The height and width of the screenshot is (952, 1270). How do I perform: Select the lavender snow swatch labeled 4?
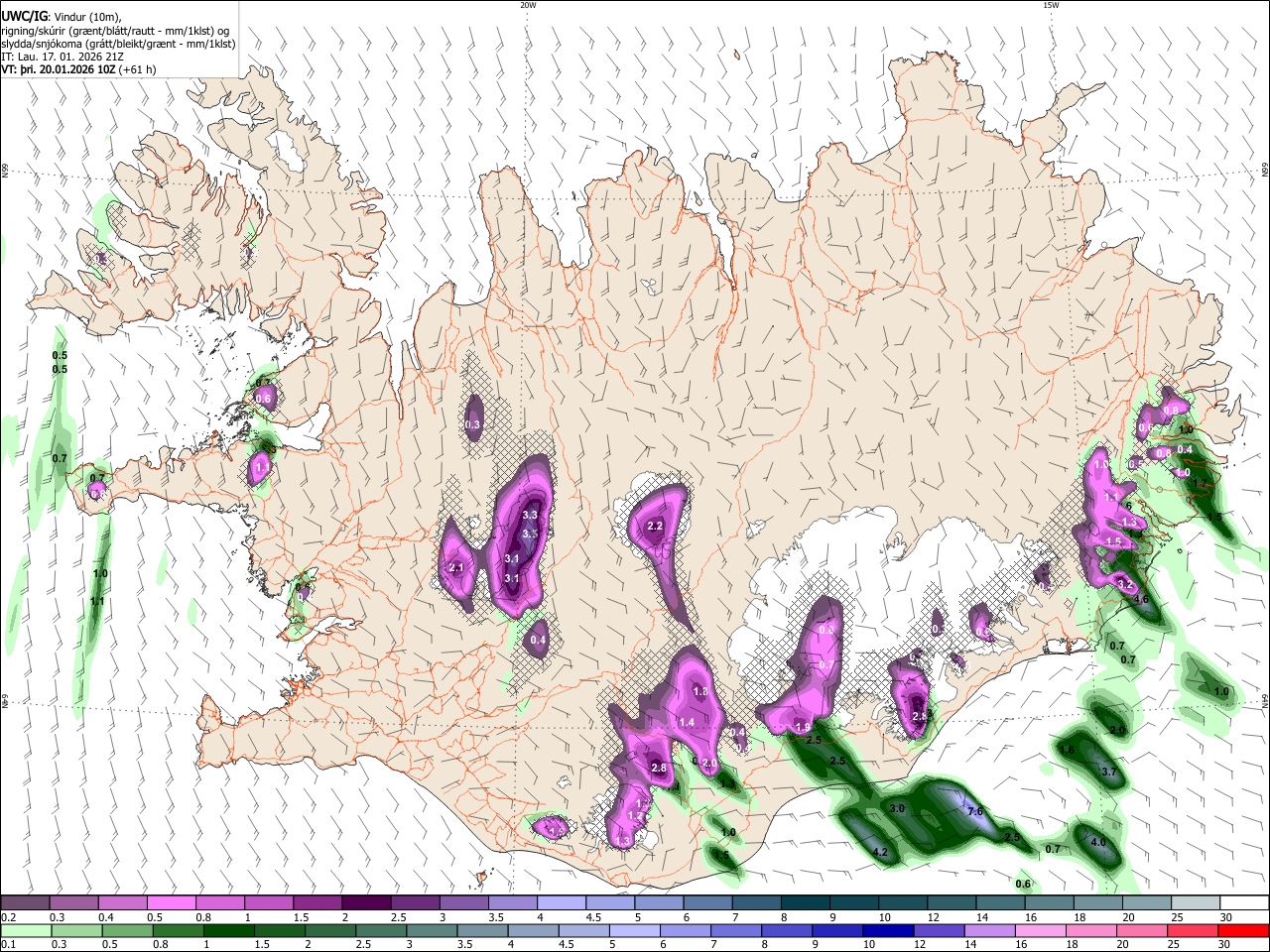pos(561,902)
